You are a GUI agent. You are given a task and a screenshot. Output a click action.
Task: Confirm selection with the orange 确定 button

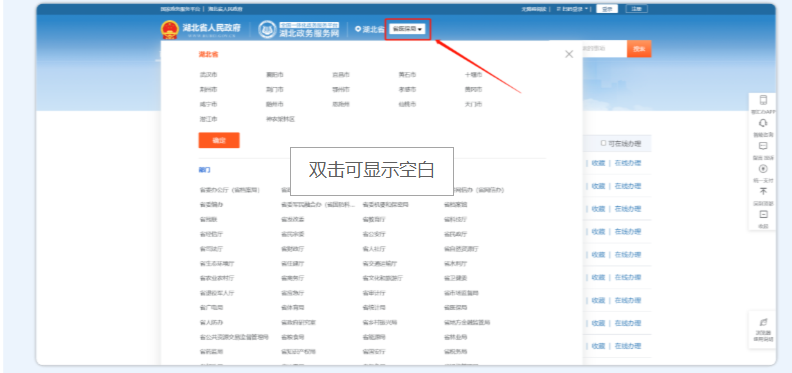pyautogui.click(x=219, y=140)
